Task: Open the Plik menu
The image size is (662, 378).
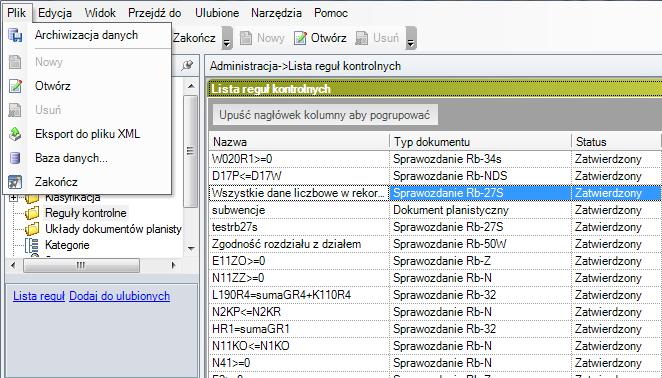Action: click(16, 13)
